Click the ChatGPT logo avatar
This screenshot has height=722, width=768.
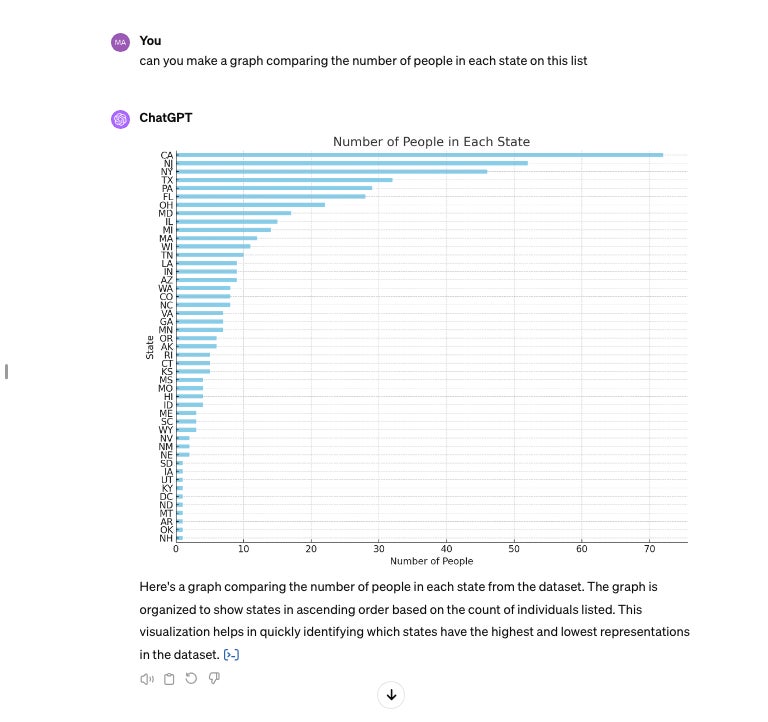(x=120, y=118)
